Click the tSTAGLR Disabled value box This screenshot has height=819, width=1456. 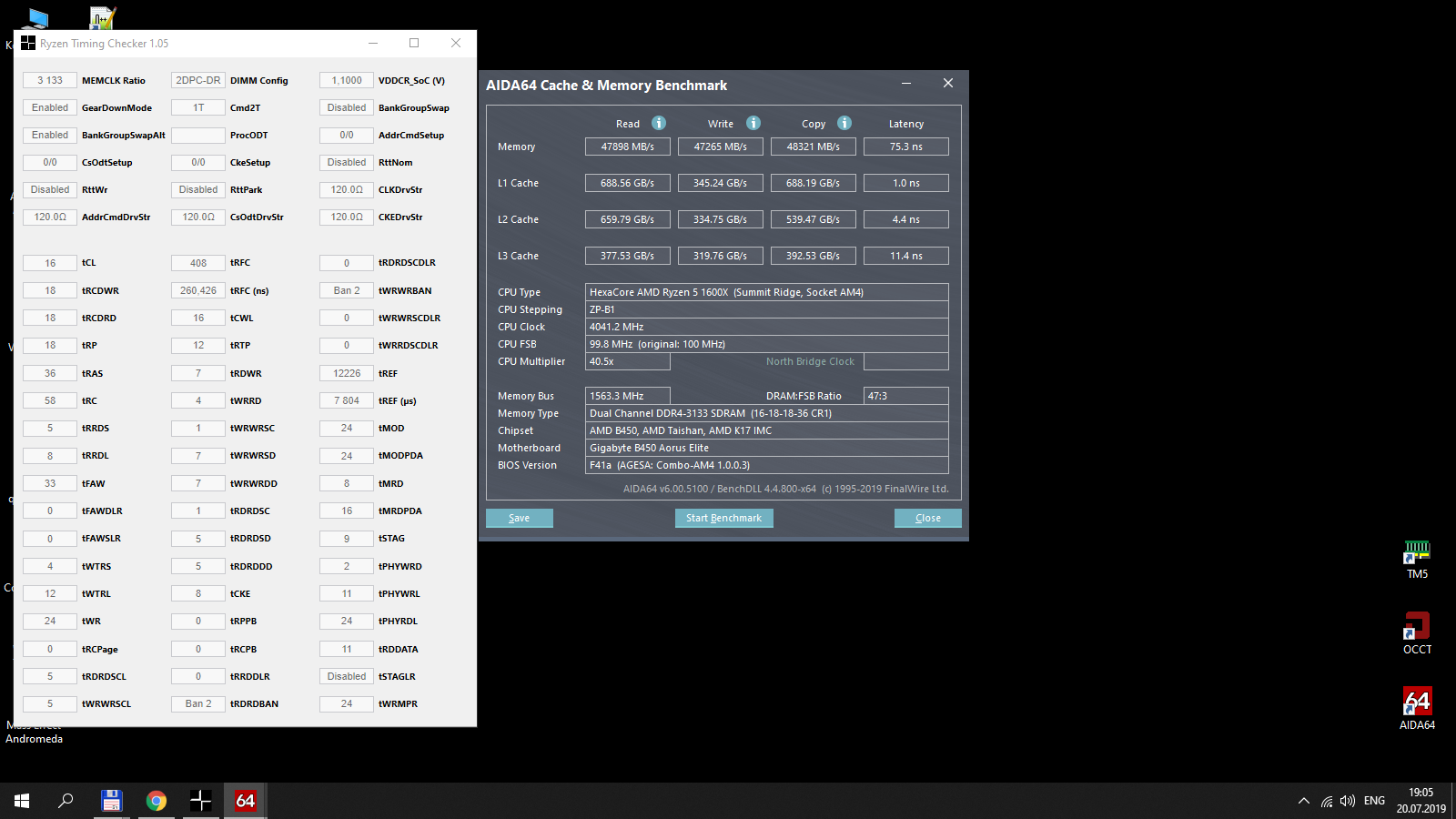(347, 676)
